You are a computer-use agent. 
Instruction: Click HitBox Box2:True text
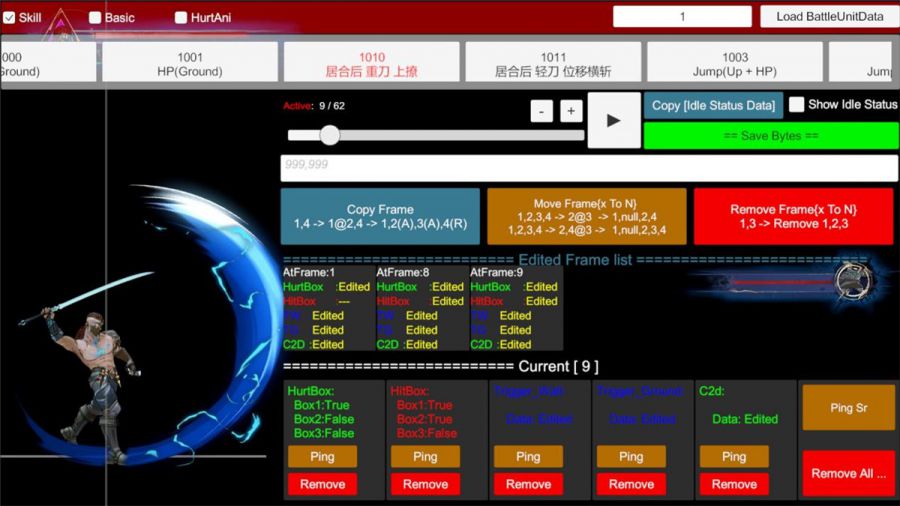click(x=424, y=419)
